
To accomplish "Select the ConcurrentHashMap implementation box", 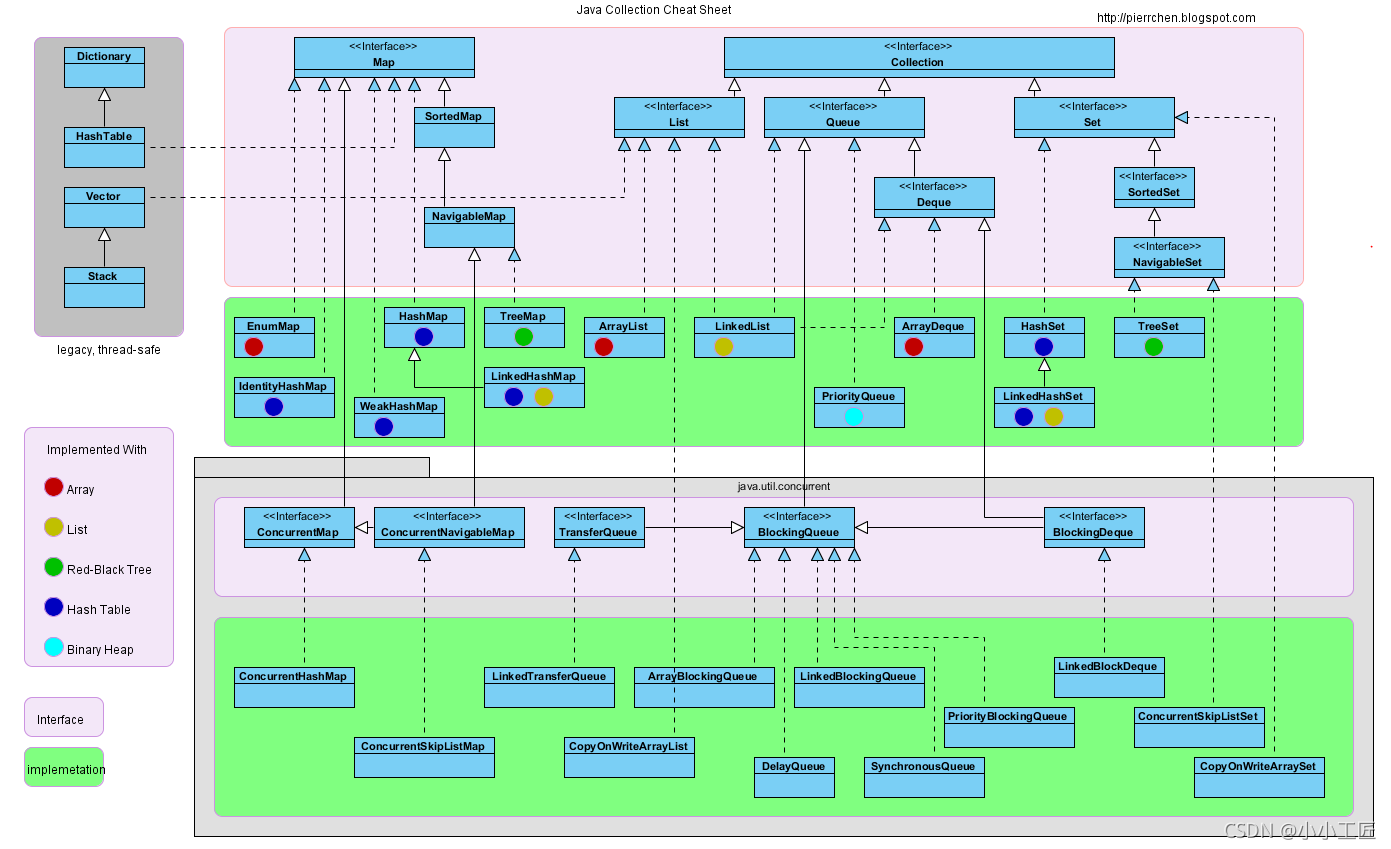I will click(x=294, y=687).
